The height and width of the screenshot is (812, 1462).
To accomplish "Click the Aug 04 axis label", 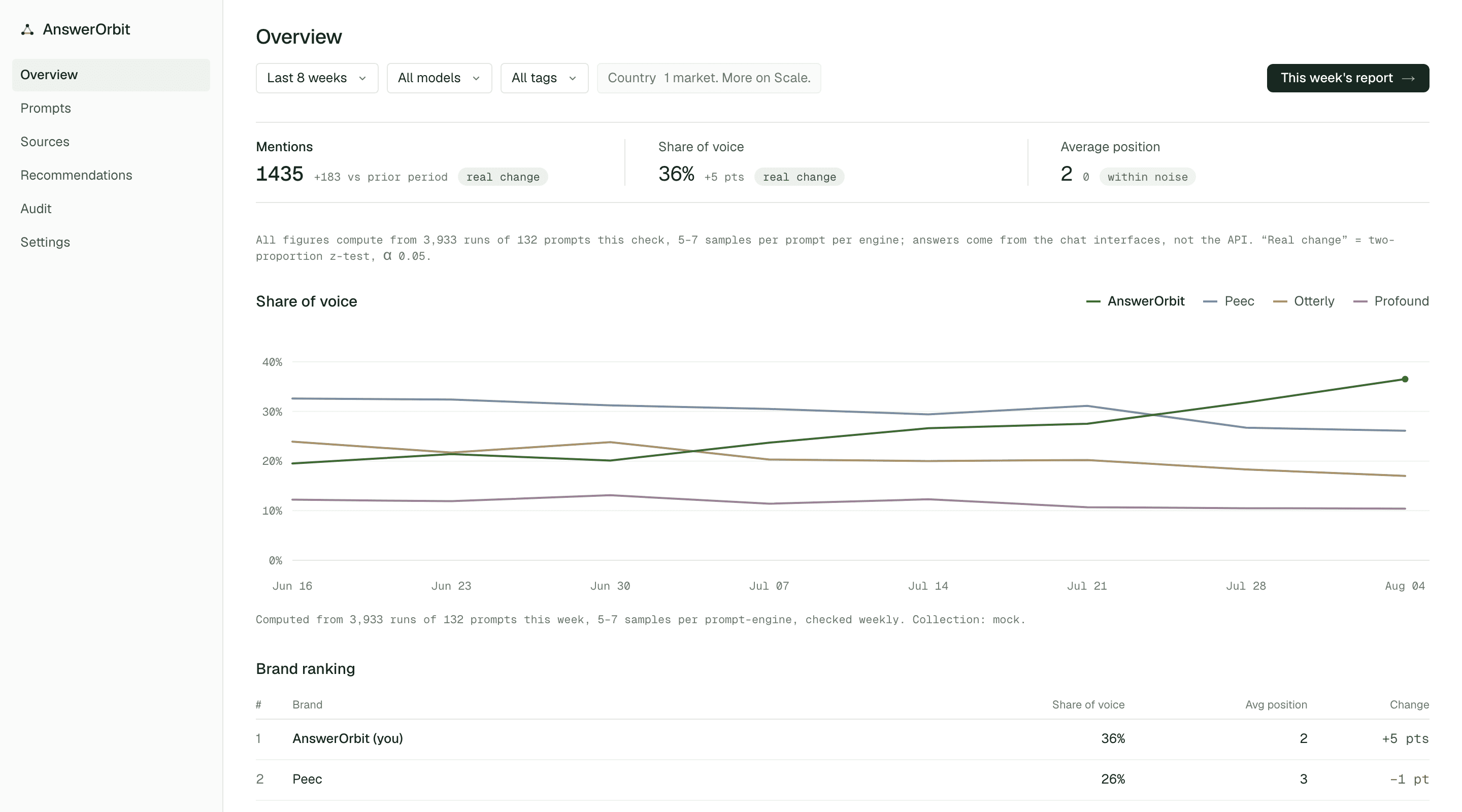I will (x=1405, y=586).
